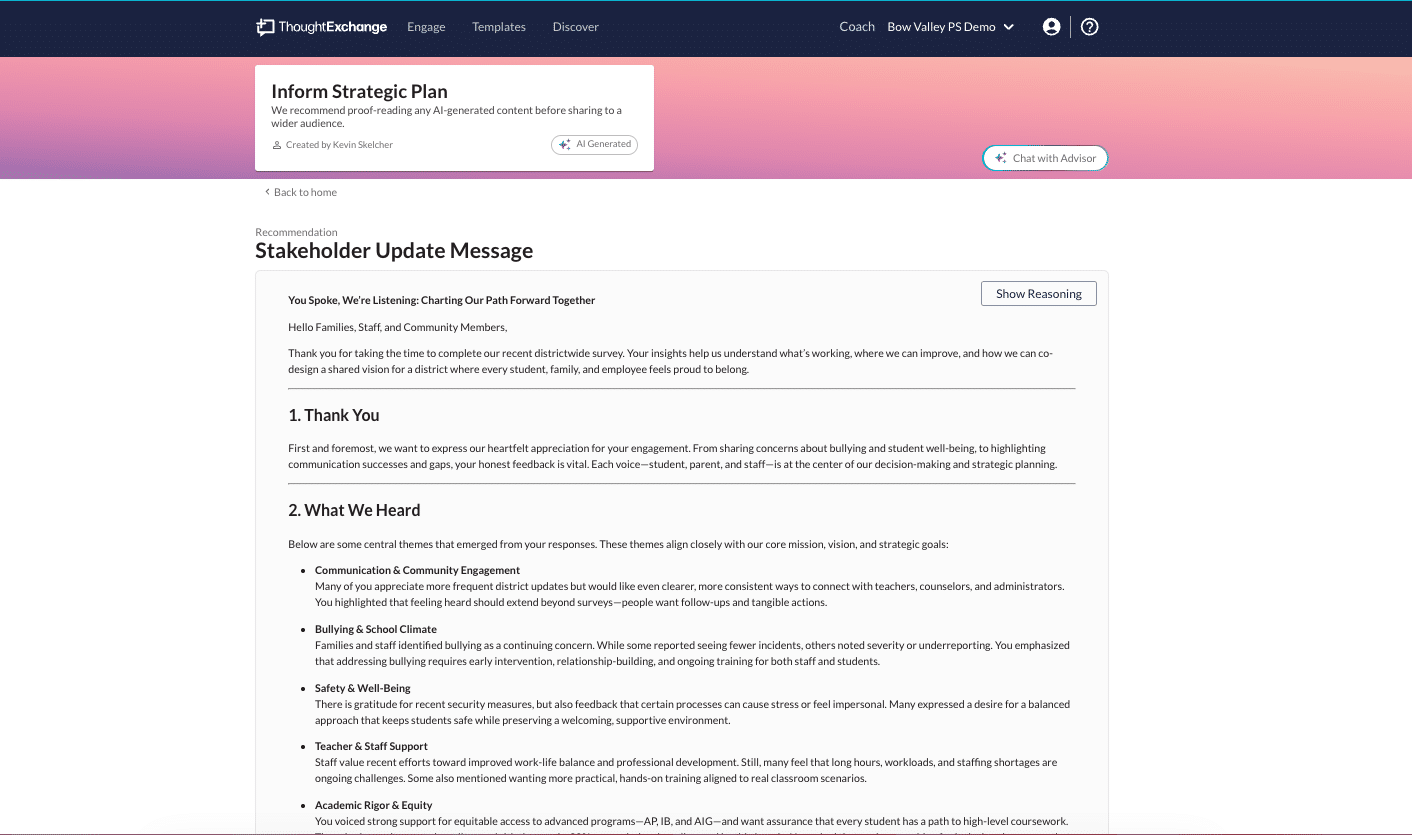Open the user account profile icon
This screenshot has height=835, width=1412.
click(1051, 27)
